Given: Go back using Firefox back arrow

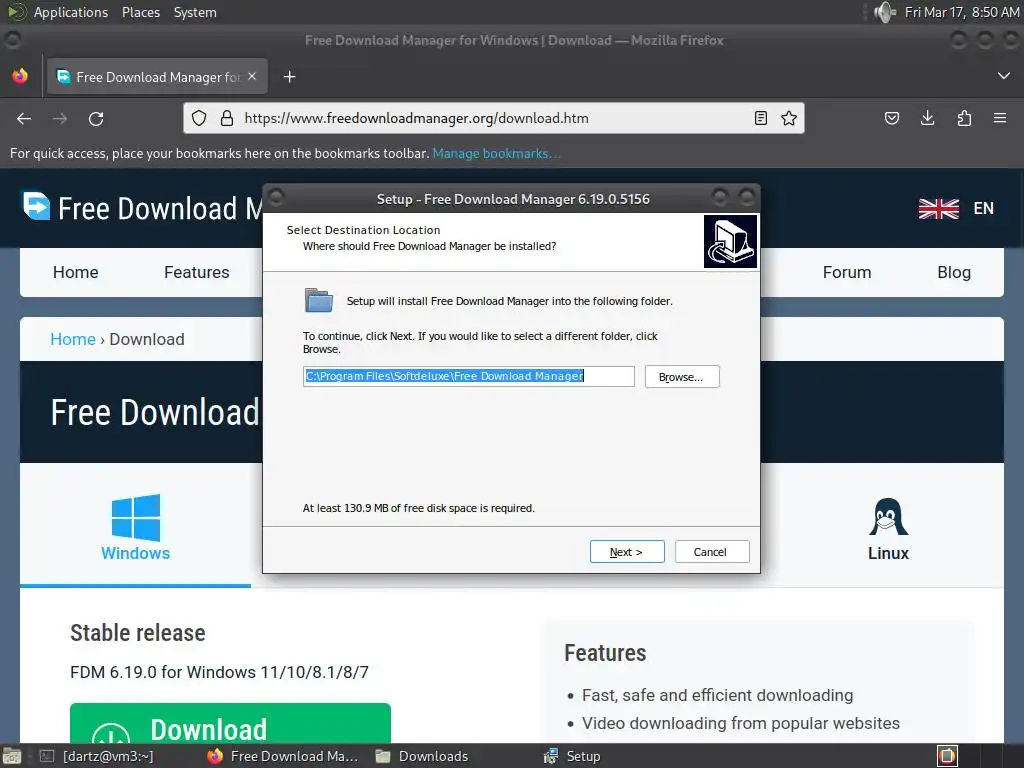Looking at the screenshot, I should coord(24,118).
